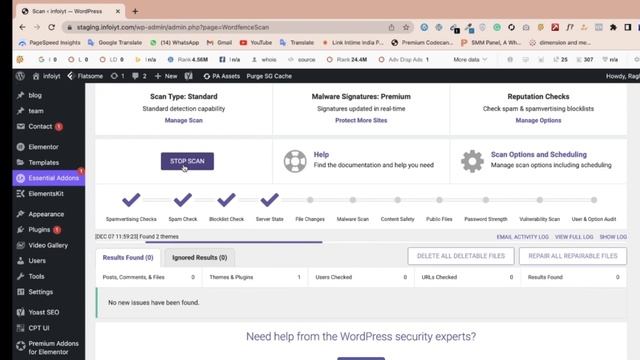Click Delete All Deletable Files button
Screen dimensions: 640x360
click(461, 256)
